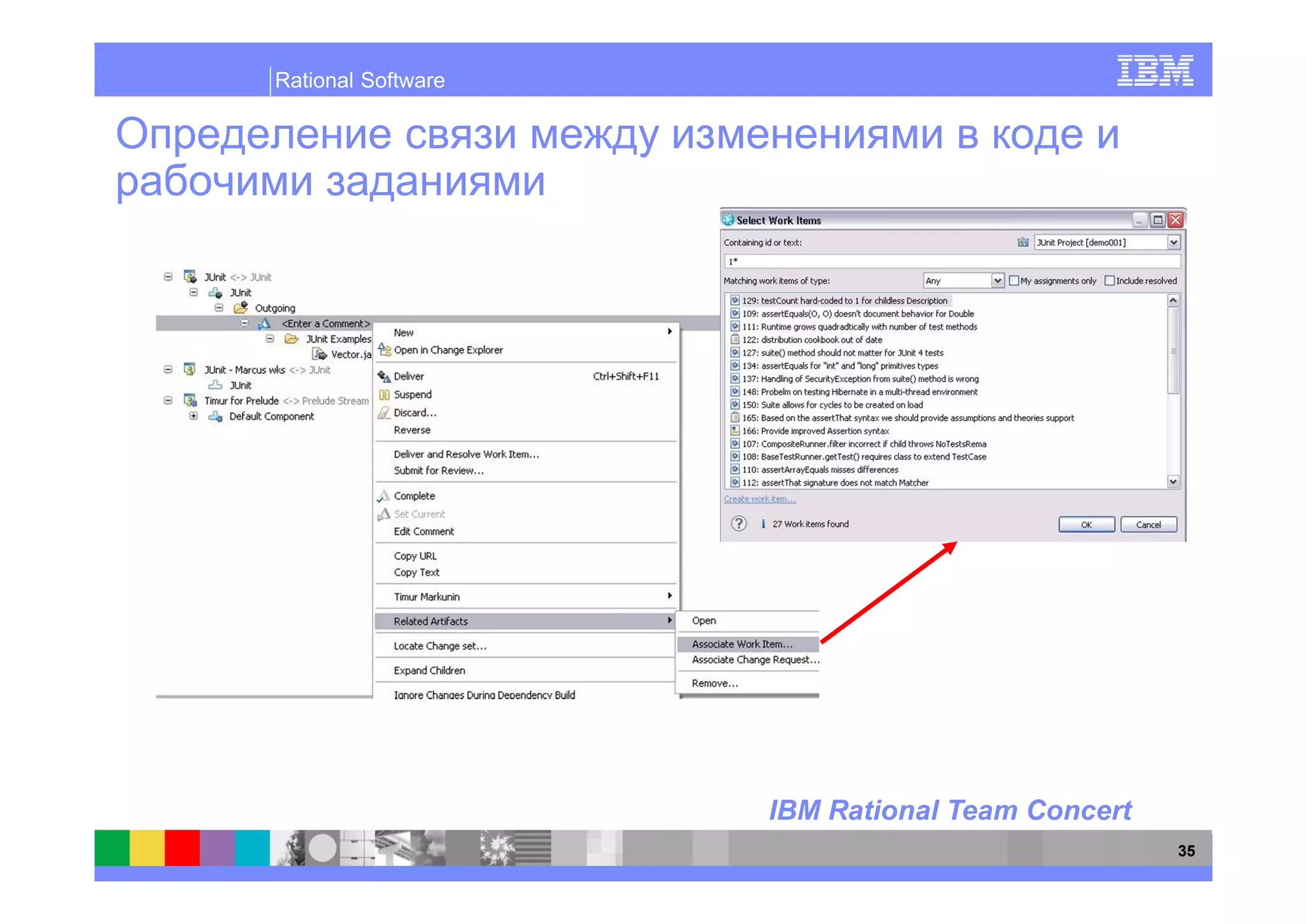Choose Reverse from context menu

click(x=527, y=430)
